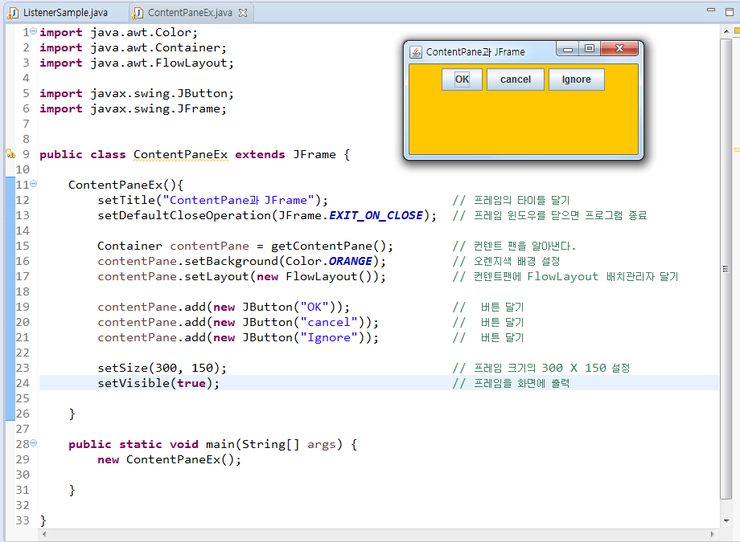Click the EXIT_ON_CLOSE constant on line 13
Screen dimensions: 740x542
point(376,215)
